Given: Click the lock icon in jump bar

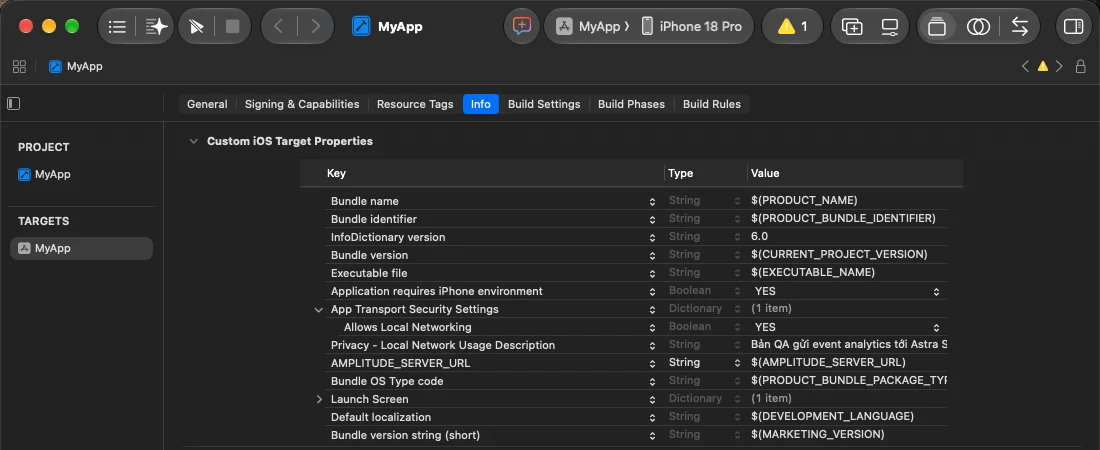Looking at the screenshot, I should 1081,67.
